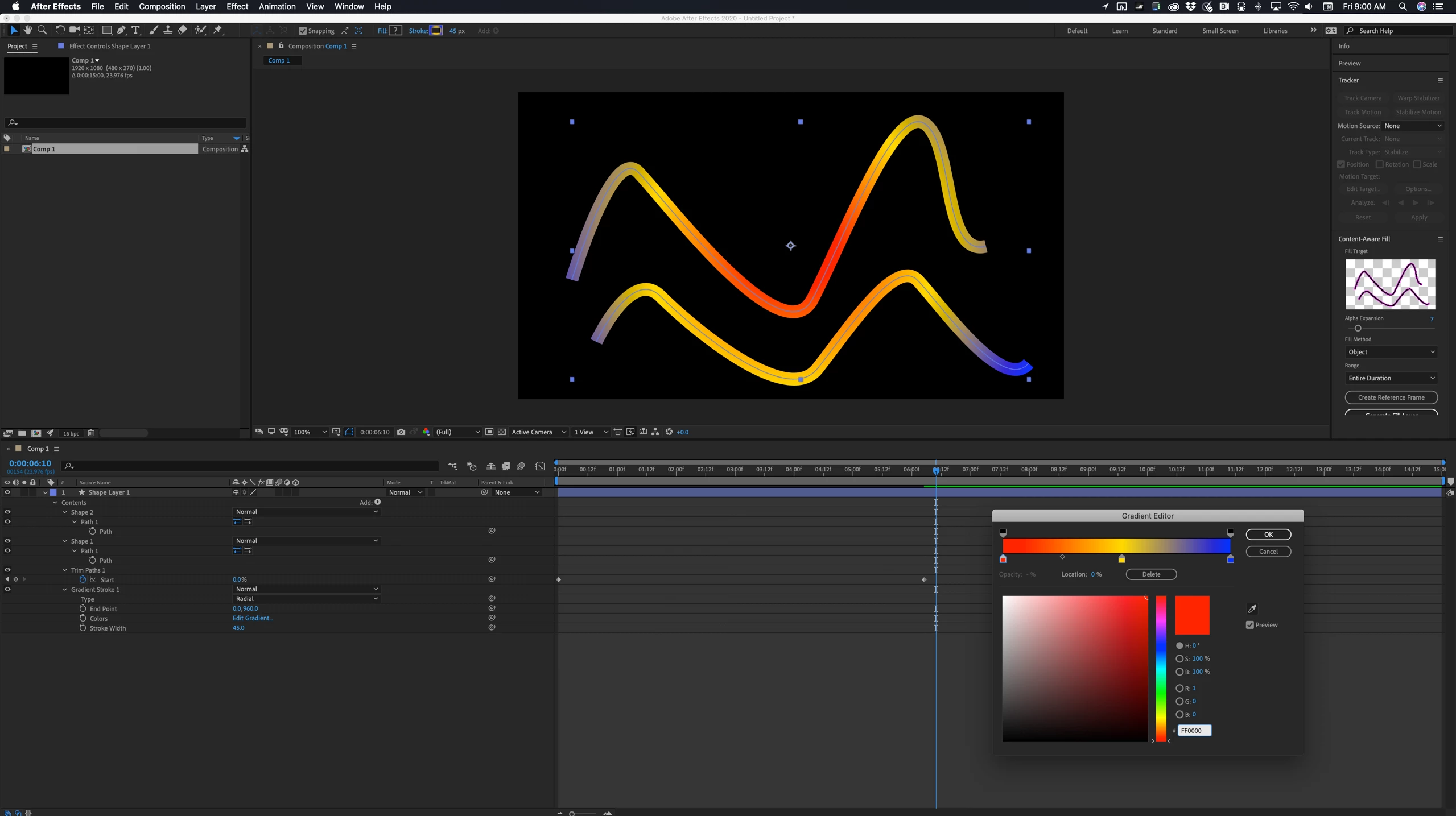Open the gradient Type Radial dropdown
The width and height of the screenshot is (1456, 816).
(306, 599)
